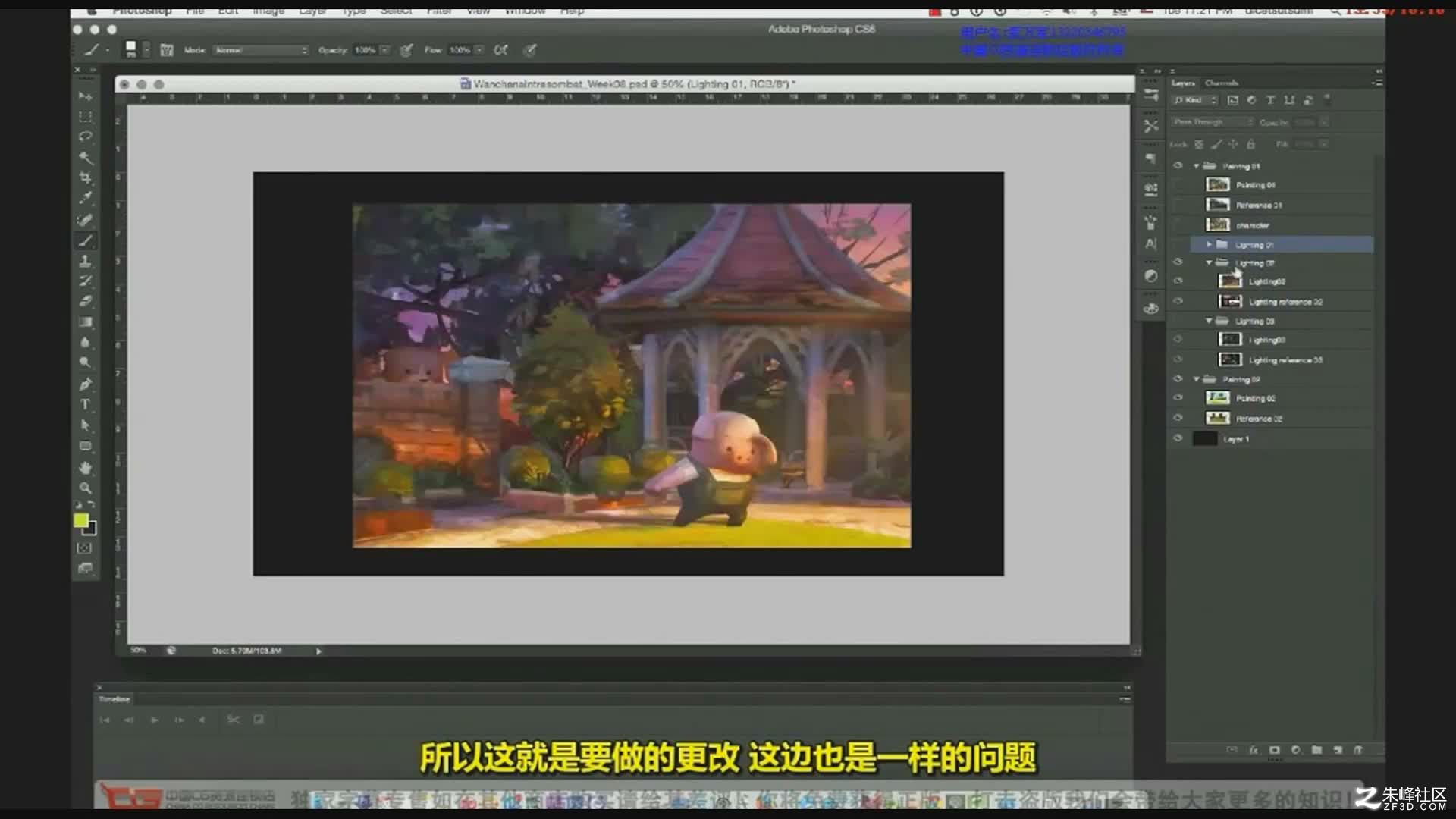Viewport: 1456px width, 819px height.
Task: Toggle visibility of Lighting03 layer
Action: point(1178,340)
